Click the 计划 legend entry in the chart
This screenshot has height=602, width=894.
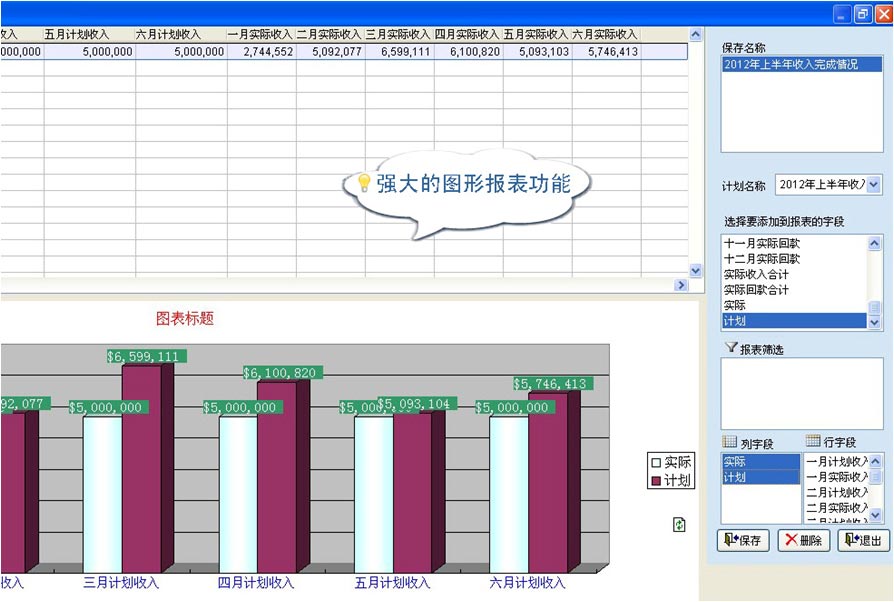[x=670, y=481]
